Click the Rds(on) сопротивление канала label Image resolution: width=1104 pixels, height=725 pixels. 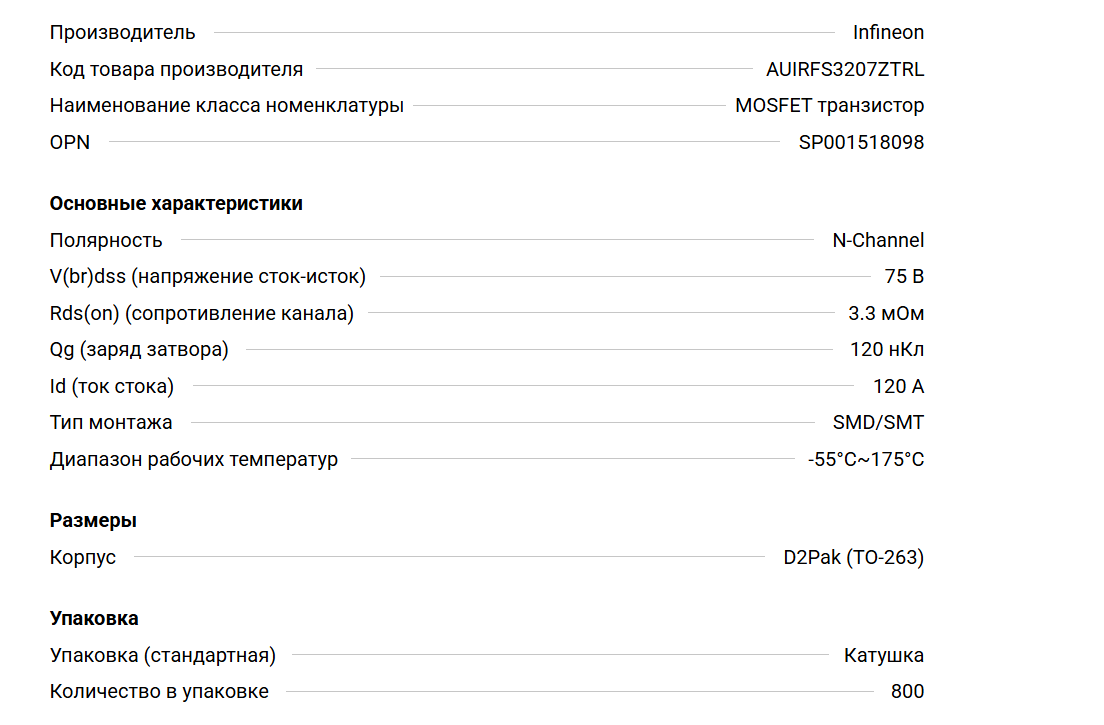coord(202,313)
